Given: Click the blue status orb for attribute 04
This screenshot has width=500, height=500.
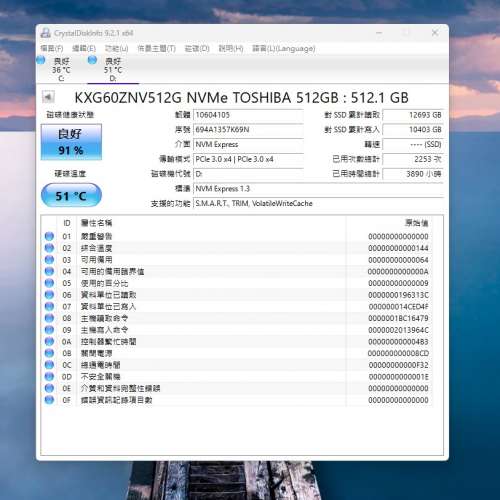Looking at the screenshot, I should [x=49, y=271].
